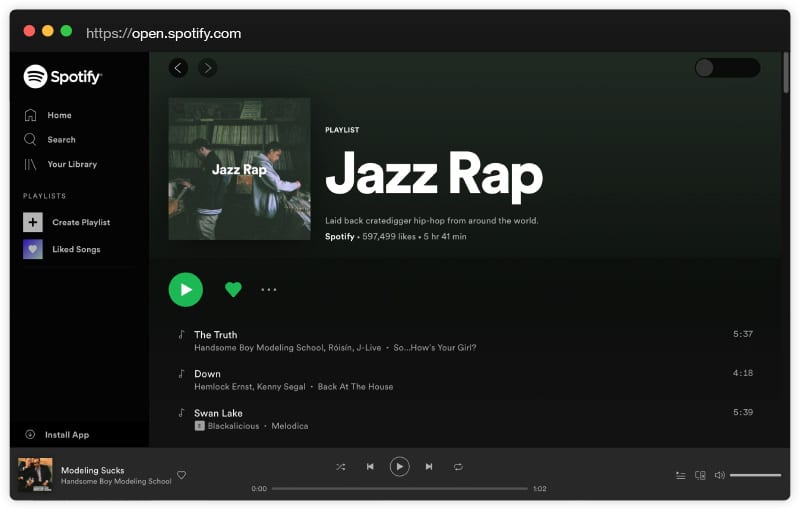Skip to the previous track
The height and width of the screenshot is (510, 800).
click(x=370, y=467)
